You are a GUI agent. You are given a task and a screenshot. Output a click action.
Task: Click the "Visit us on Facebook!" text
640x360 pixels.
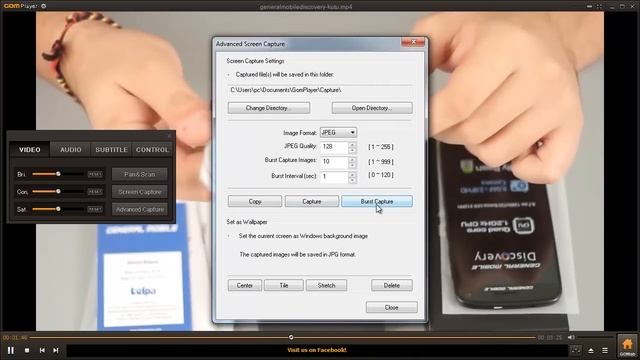(317, 350)
